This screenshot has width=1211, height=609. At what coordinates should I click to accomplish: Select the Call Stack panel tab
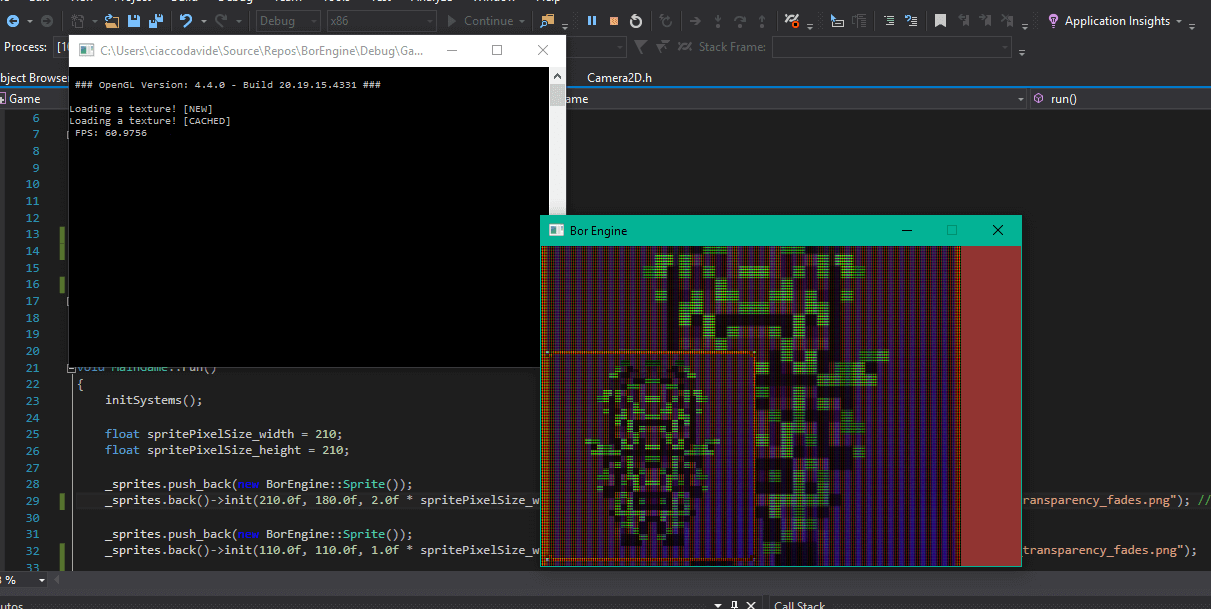tap(799, 605)
